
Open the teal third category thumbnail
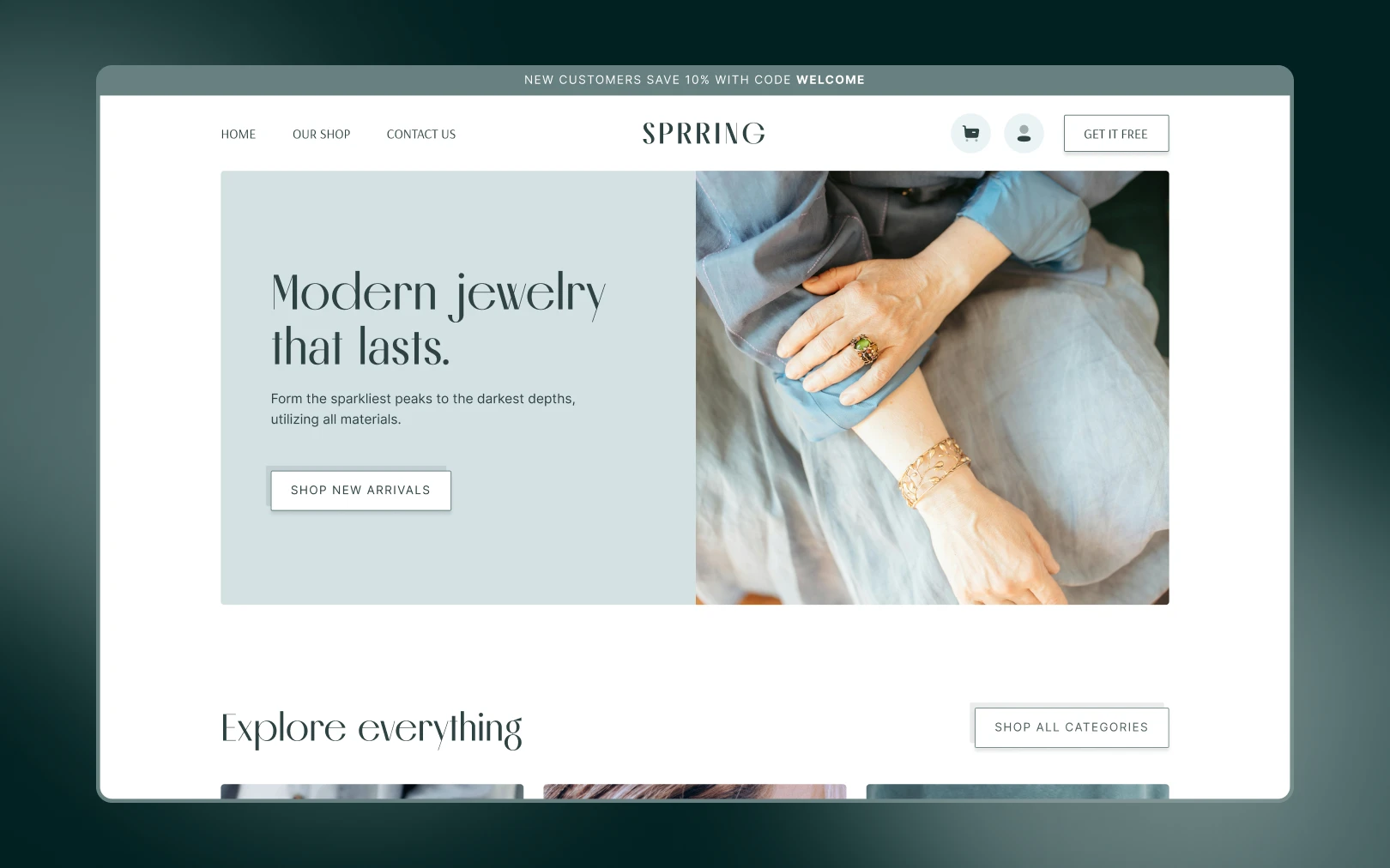coord(1018,792)
